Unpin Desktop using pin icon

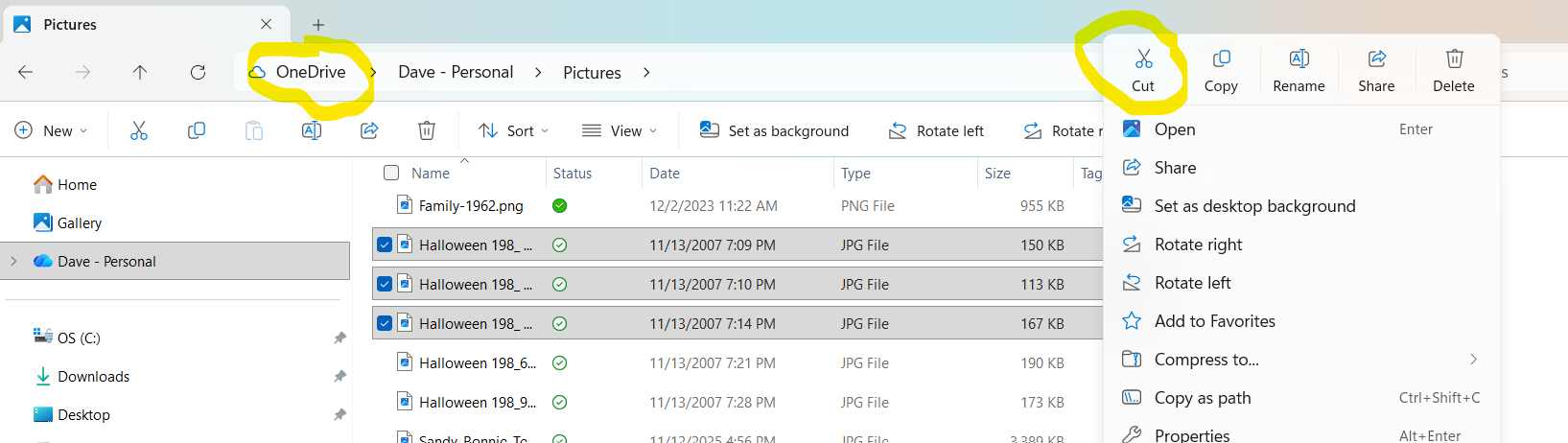[339, 414]
